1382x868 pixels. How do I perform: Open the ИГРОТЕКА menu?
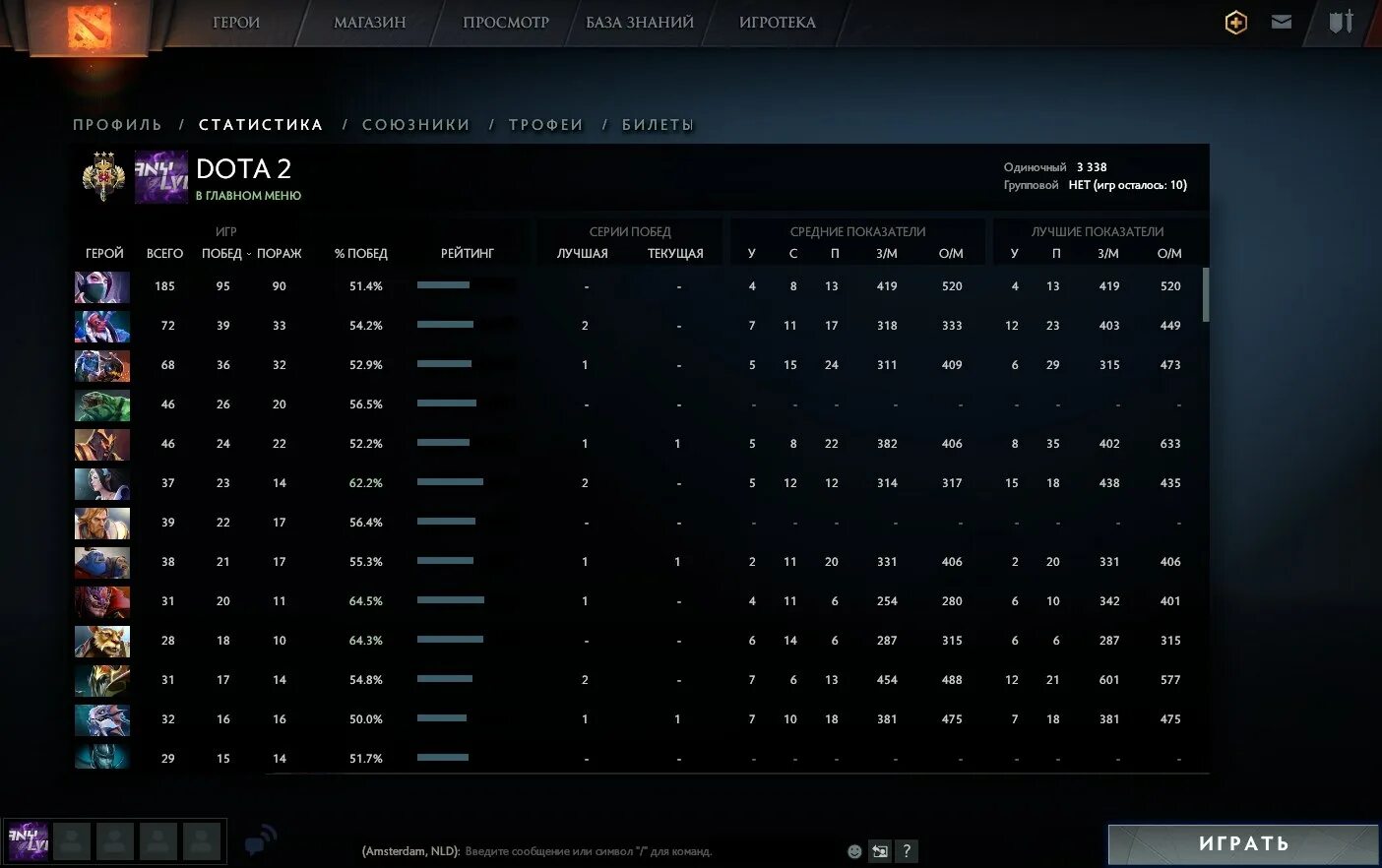coord(778,23)
